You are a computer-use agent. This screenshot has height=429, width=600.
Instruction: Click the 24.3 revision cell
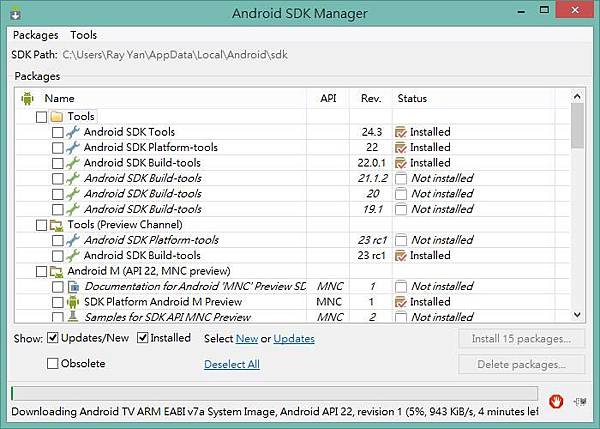[372, 132]
